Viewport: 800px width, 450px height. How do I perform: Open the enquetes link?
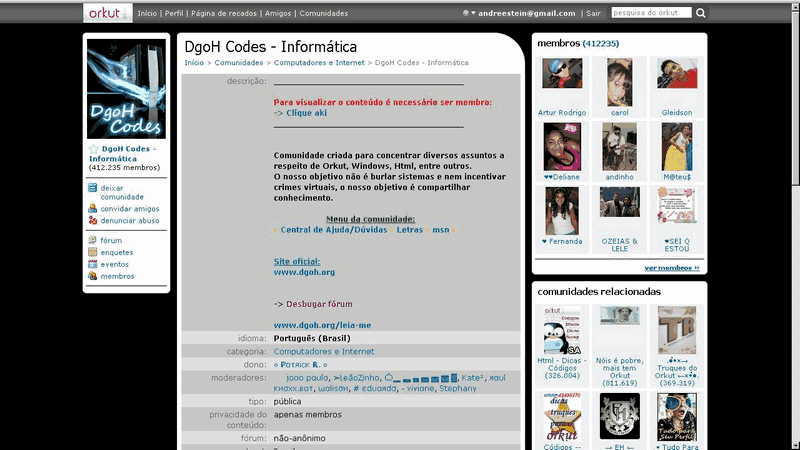click(x=116, y=253)
